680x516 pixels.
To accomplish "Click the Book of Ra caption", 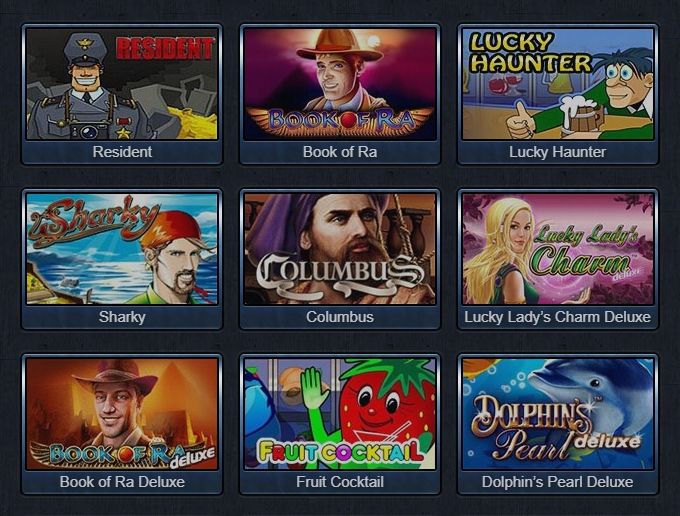I will point(340,152).
